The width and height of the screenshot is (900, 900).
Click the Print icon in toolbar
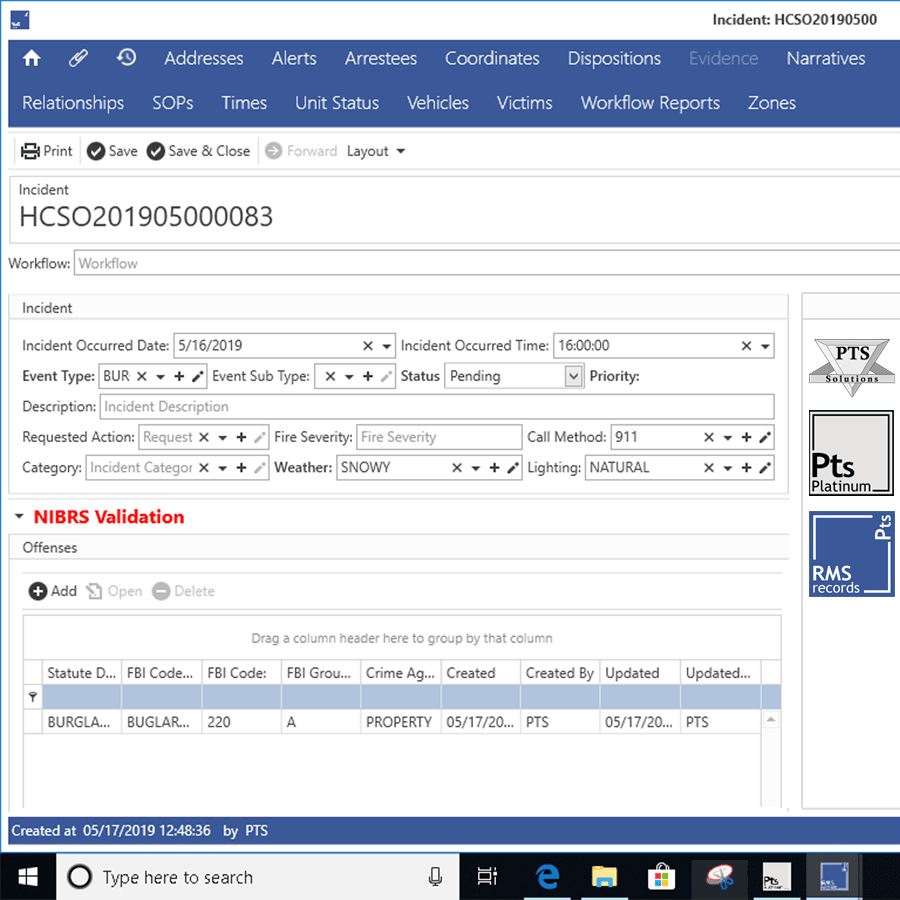pyautogui.click(x=31, y=151)
